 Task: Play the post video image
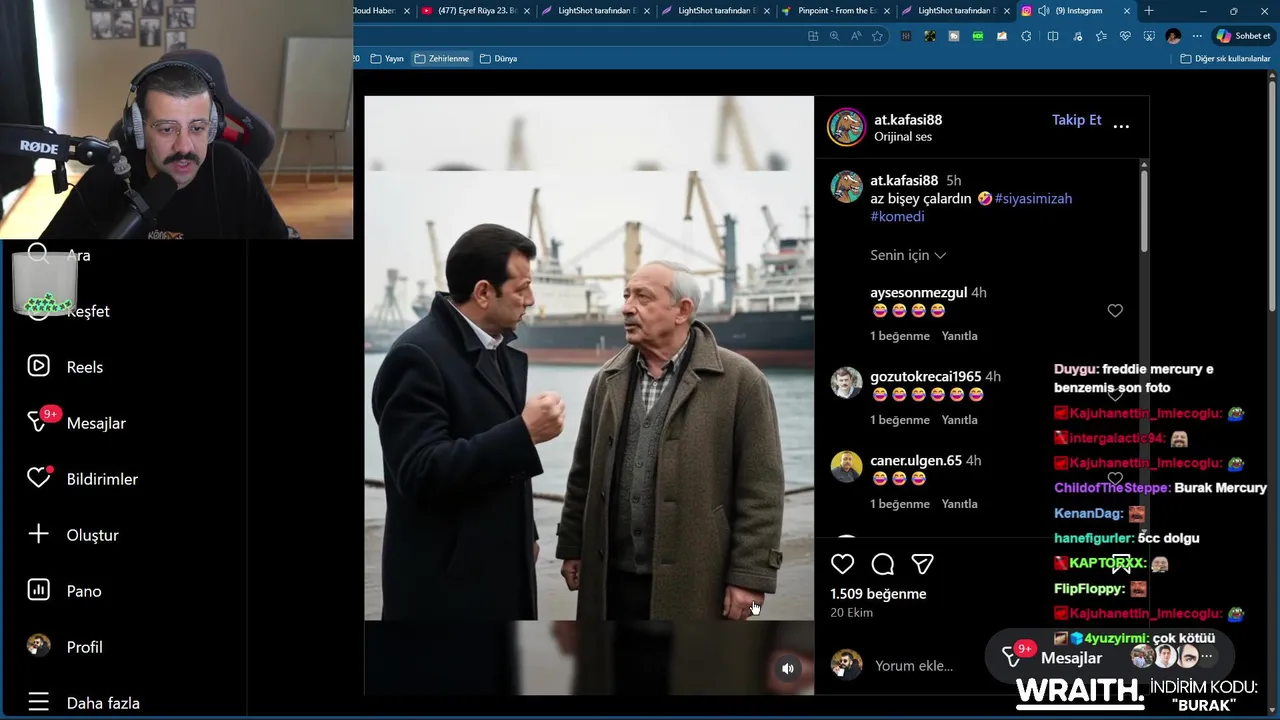[589, 395]
